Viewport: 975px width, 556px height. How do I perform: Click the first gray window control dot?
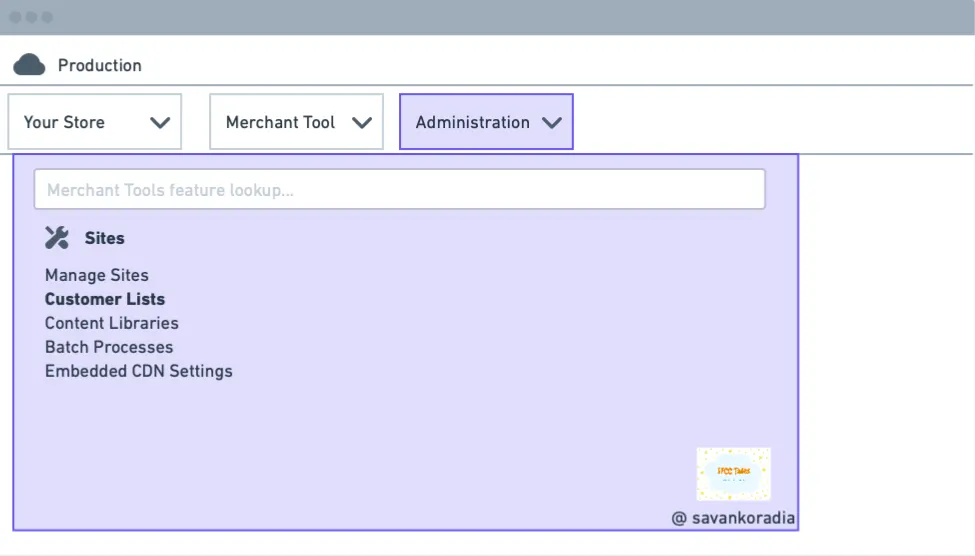(x=16, y=17)
